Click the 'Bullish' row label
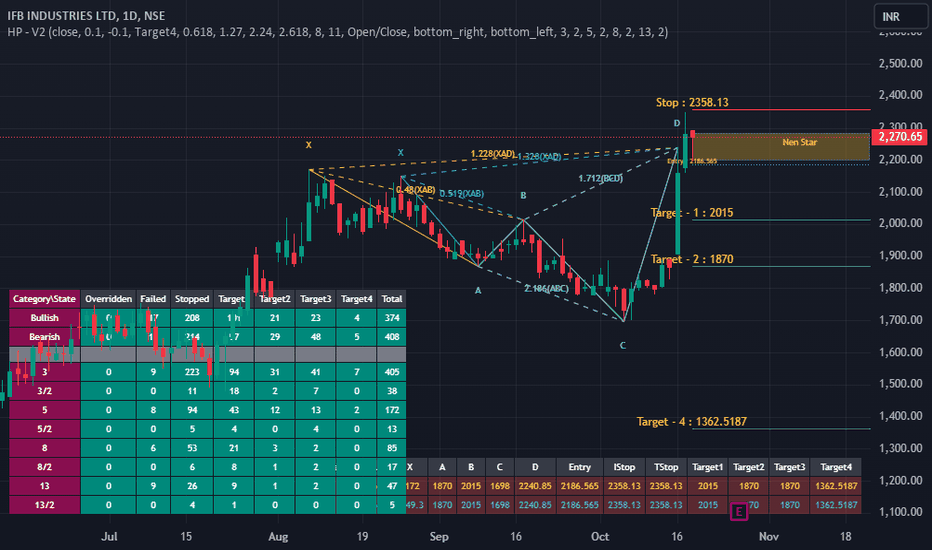Image resolution: width=932 pixels, height=550 pixels. [45, 318]
